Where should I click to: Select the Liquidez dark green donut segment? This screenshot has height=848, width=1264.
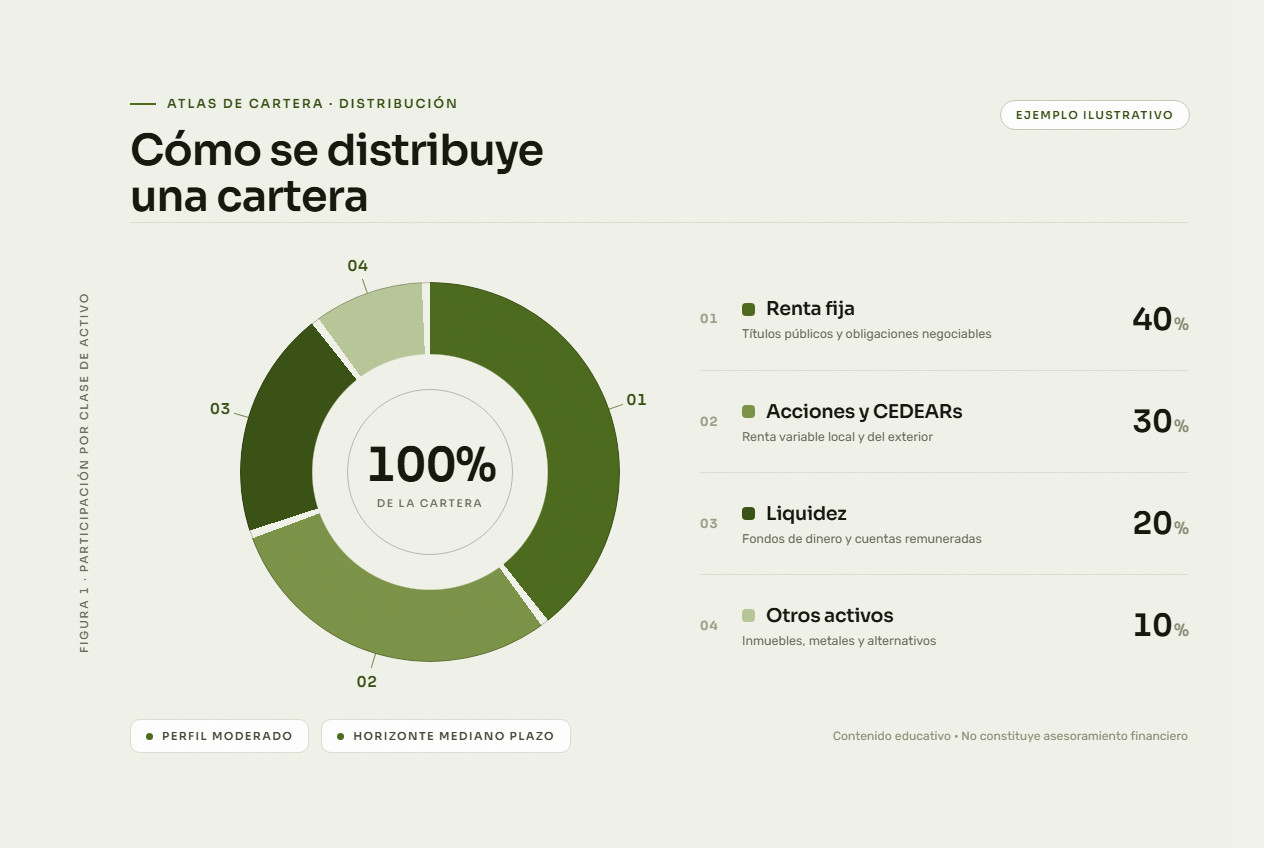(283, 430)
